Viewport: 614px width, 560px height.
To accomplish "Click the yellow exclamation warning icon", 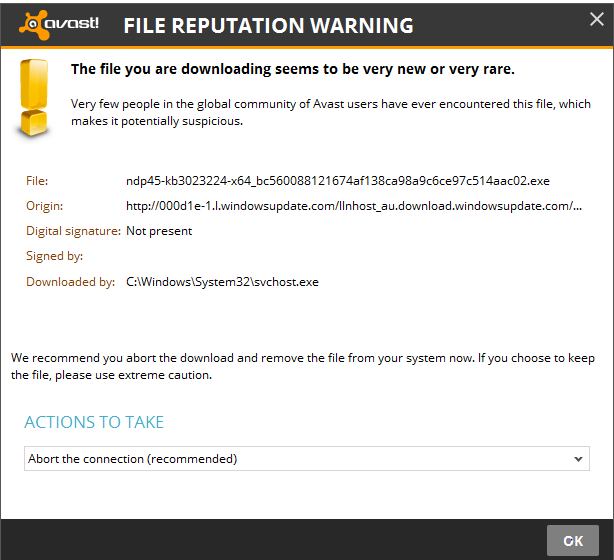I will (x=34, y=98).
